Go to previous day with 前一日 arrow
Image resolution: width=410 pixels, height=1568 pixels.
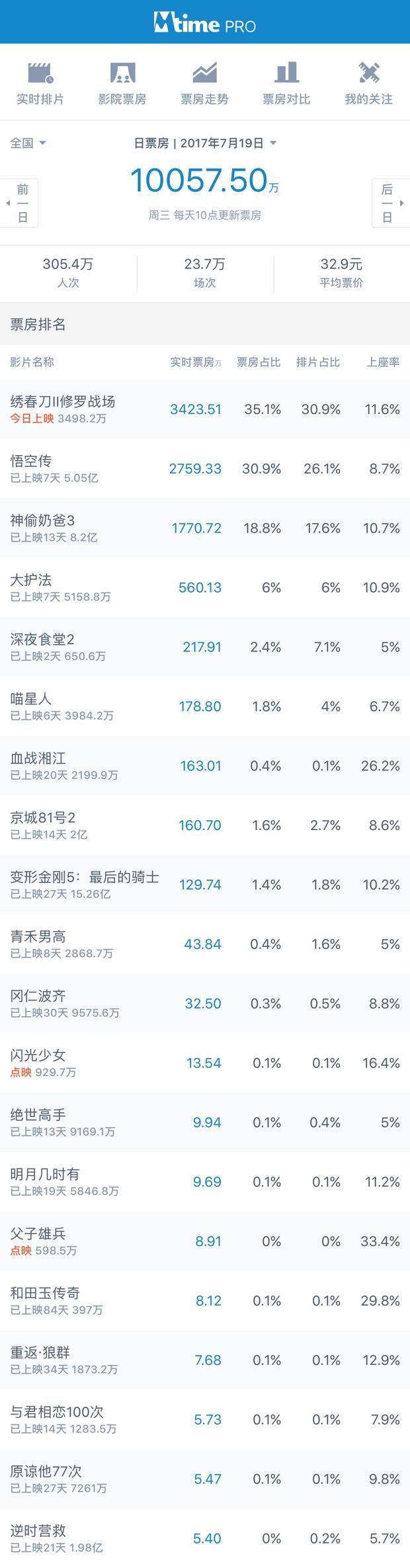[19, 203]
